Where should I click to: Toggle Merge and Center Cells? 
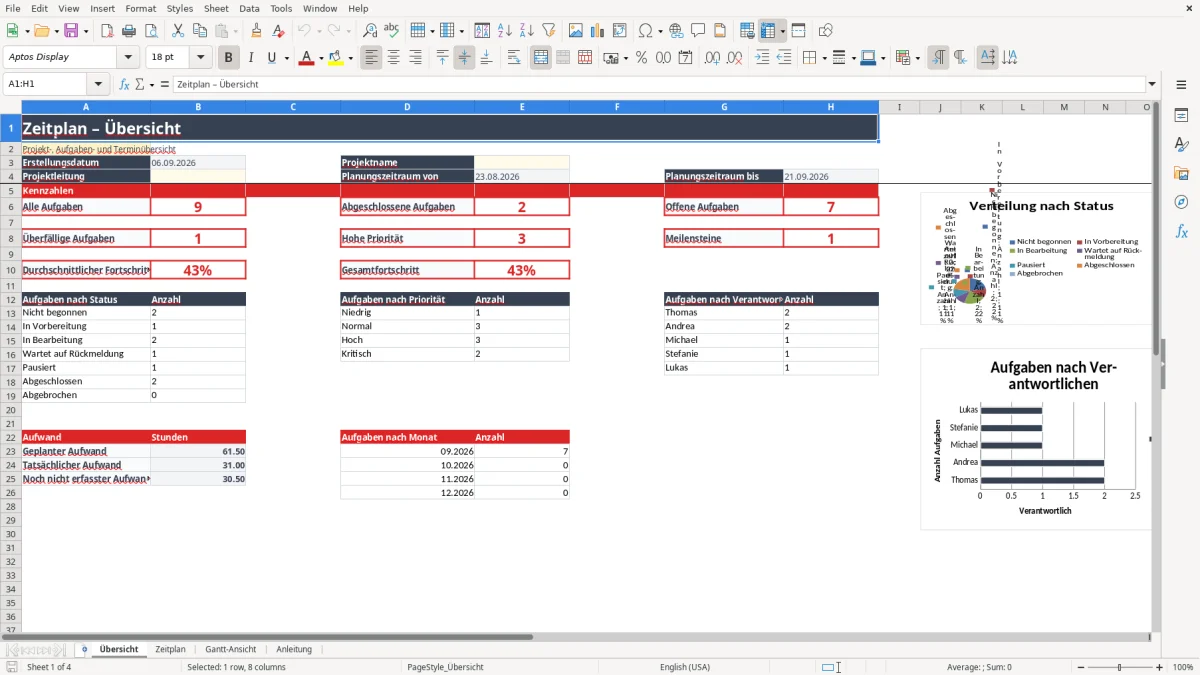pyautogui.click(x=541, y=58)
